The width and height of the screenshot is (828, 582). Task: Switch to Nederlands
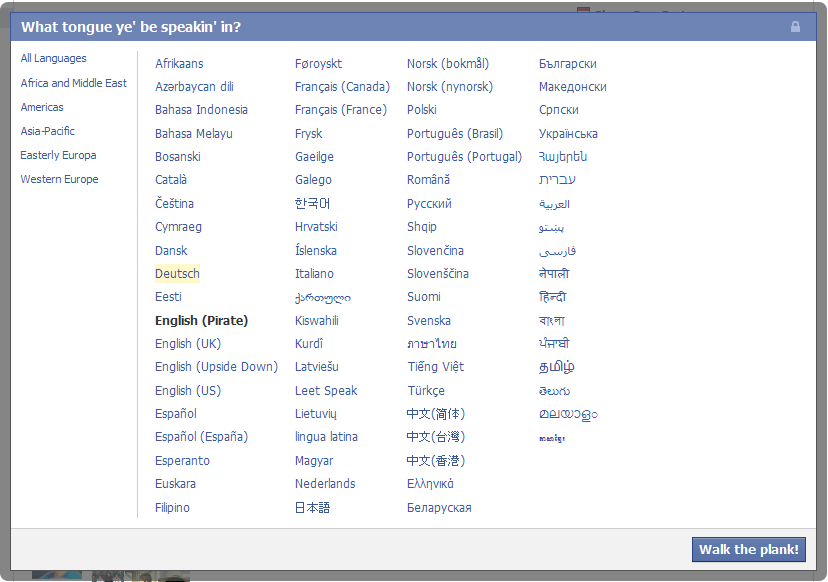pyautogui.click(x=325, y=484)
